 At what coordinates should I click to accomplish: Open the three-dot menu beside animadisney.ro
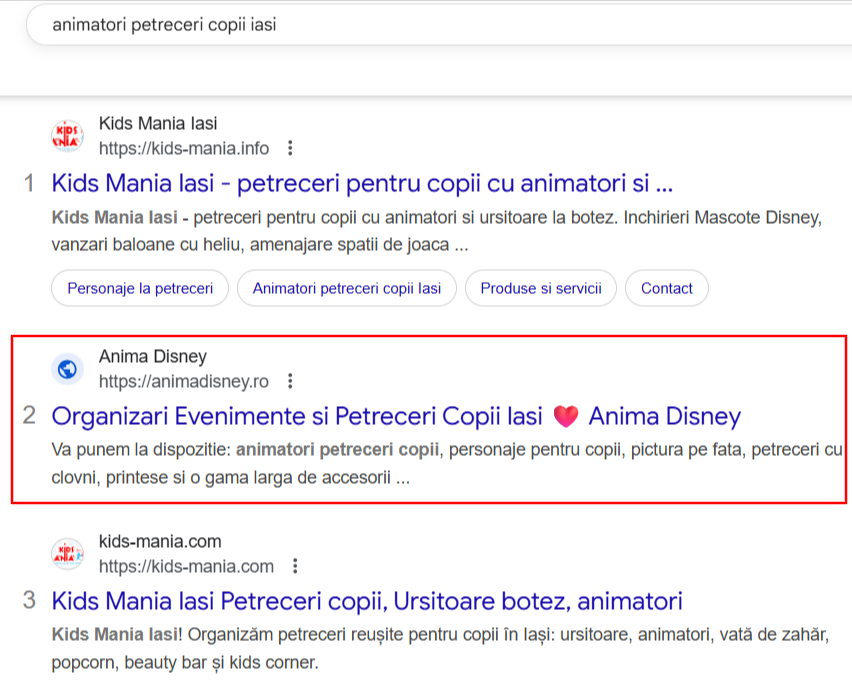tap(290, 381)
